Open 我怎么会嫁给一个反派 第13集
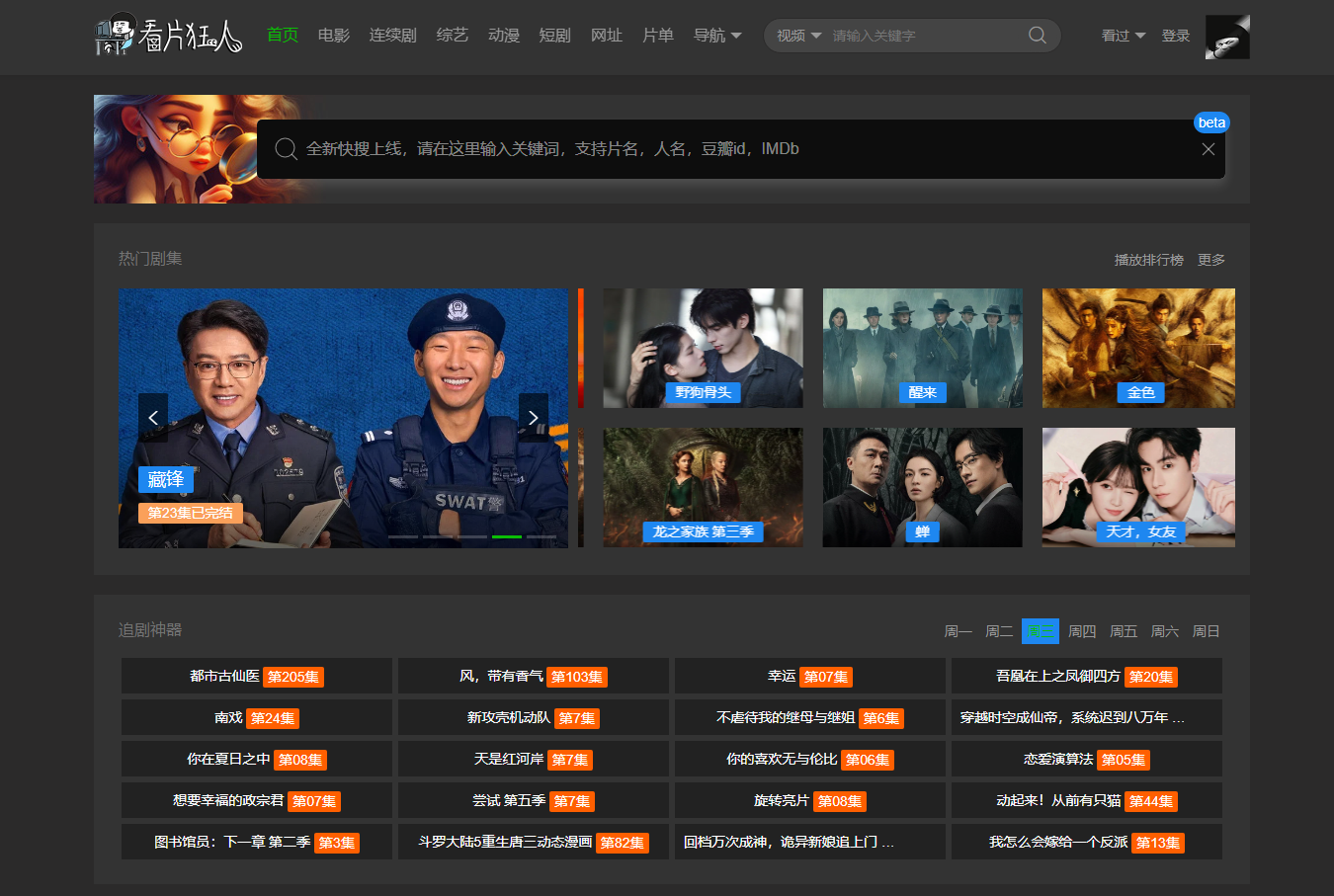 [1087, 843]
